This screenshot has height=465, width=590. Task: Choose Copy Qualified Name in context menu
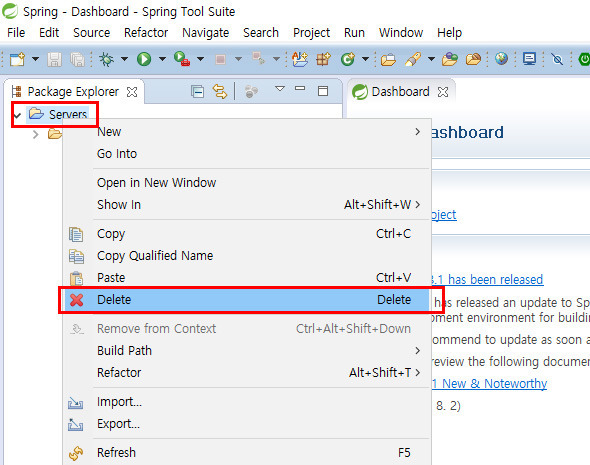pyautogui.click(x=247, y=256)
